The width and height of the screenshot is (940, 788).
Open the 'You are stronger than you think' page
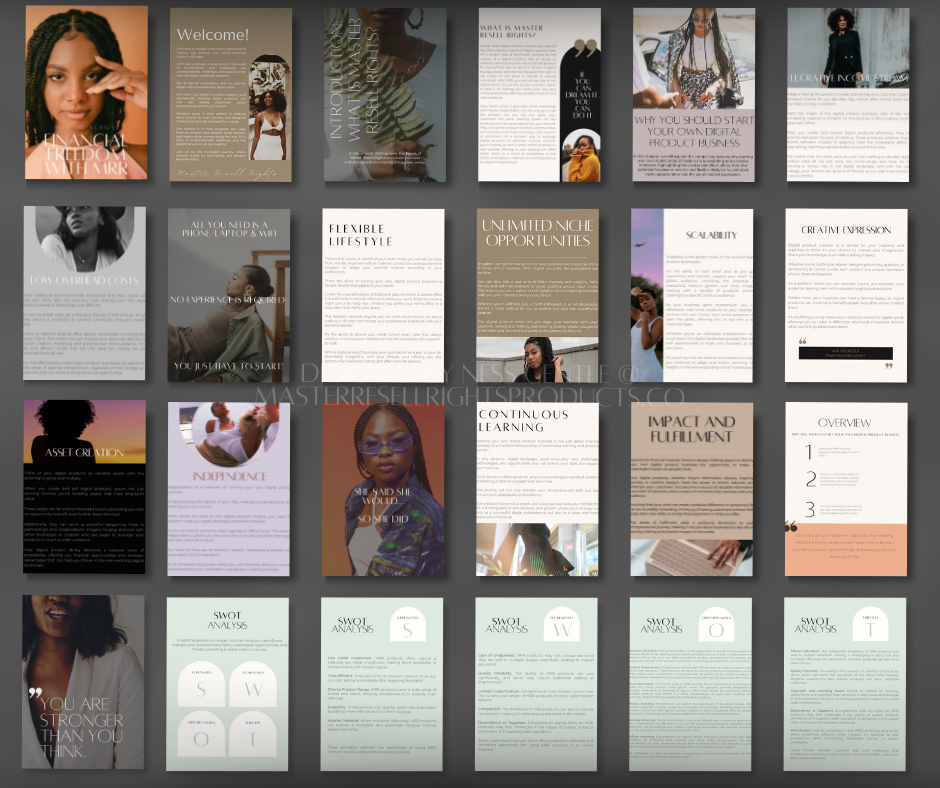tap(84, 682)
